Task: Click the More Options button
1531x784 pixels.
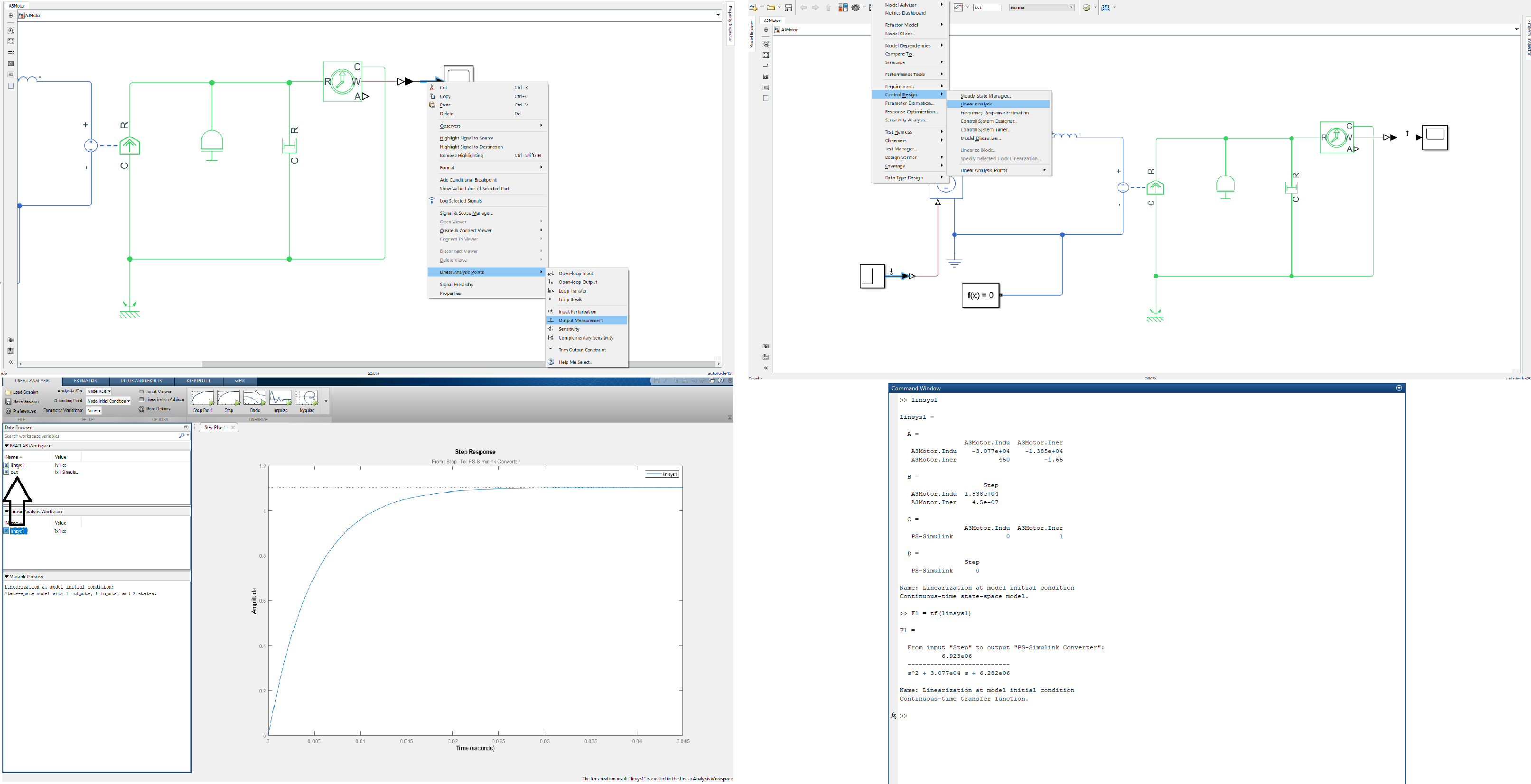Action: point(155,409)
